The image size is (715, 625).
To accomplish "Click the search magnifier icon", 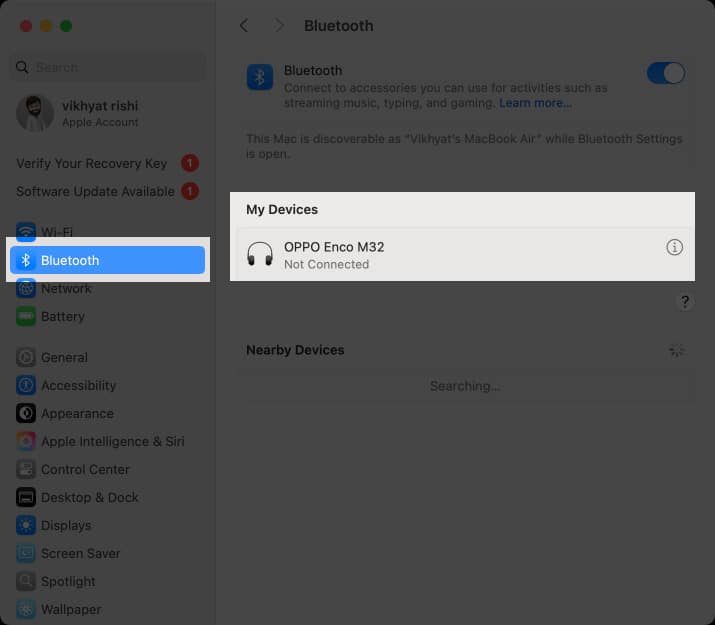I will [x=21, y=67].
